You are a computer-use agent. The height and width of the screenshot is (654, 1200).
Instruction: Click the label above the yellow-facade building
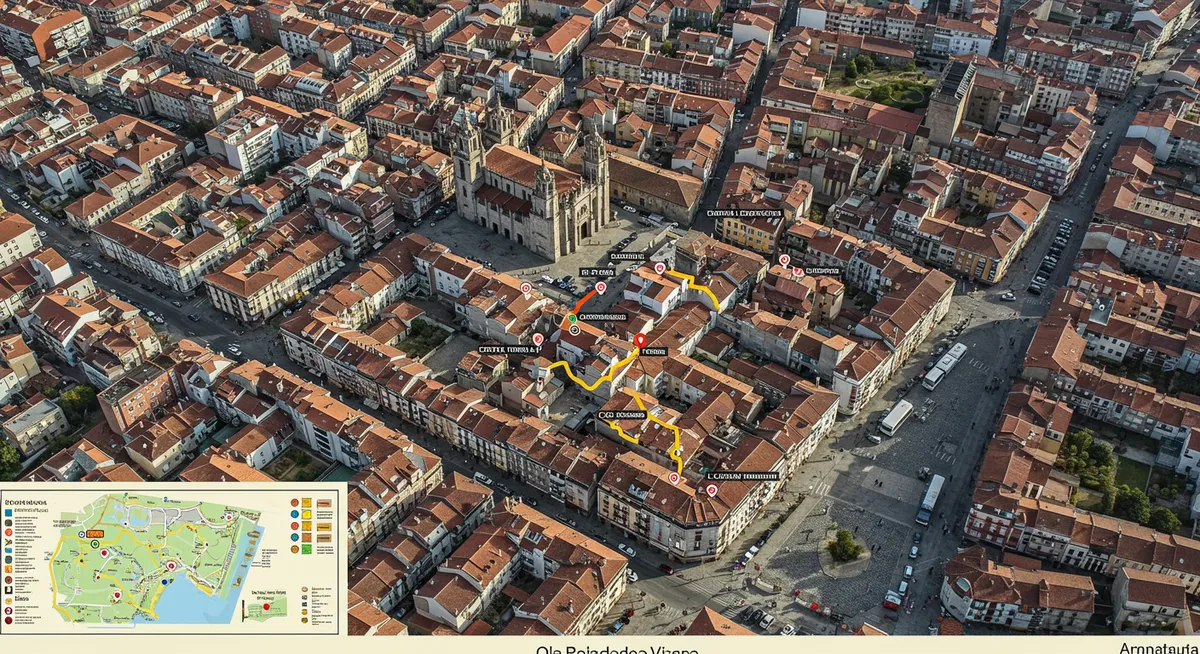pyautogui.click(x=744, y=213)
